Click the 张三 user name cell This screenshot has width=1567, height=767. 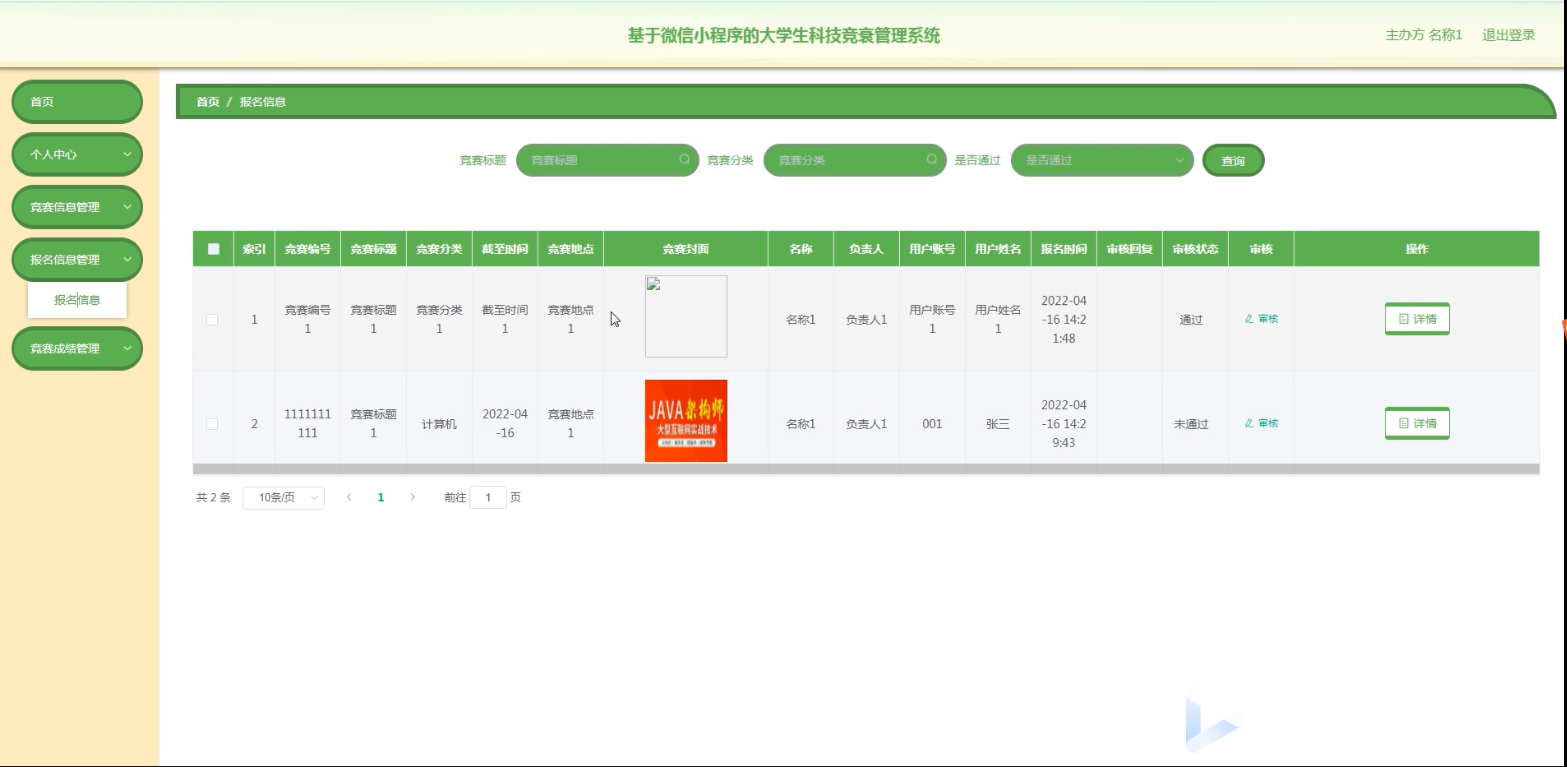pyautogui.click(x=998, y=424)
